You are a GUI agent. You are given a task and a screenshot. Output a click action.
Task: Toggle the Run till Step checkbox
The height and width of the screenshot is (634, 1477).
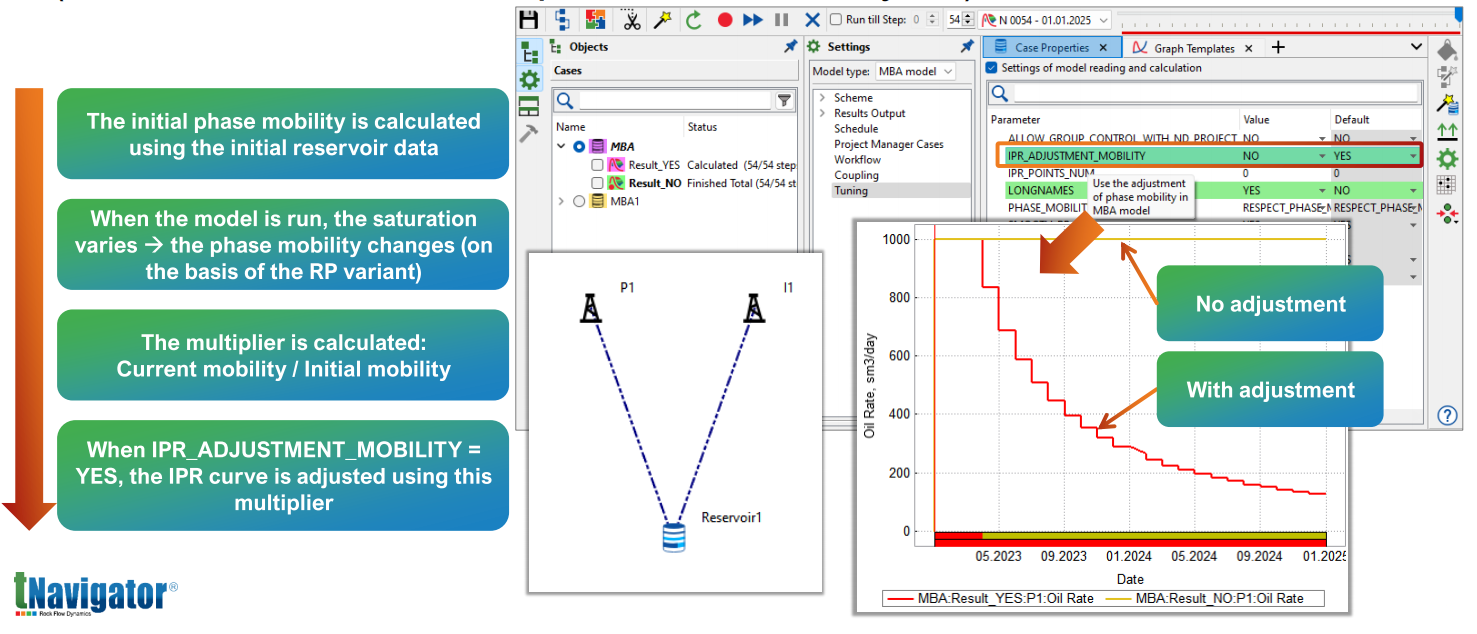point(836,19)
